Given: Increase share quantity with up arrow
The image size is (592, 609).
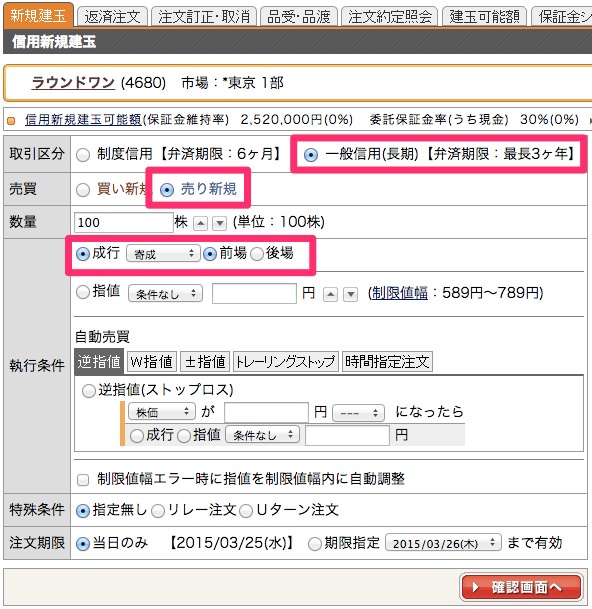Looking at the screenshot, I should pos(200,223).
